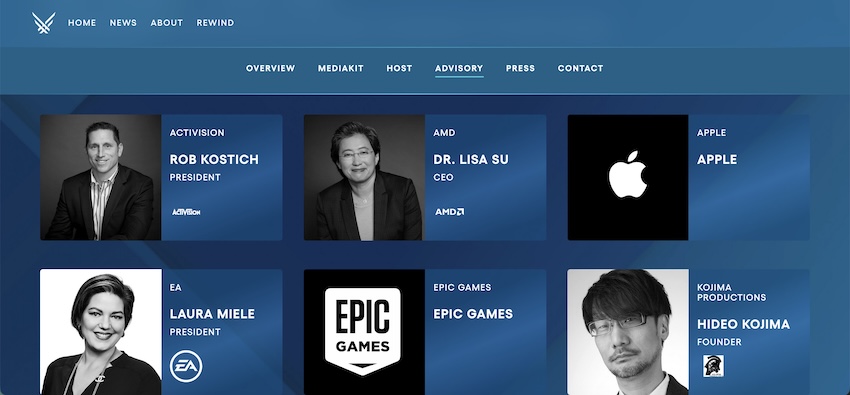Click the small APPLE company label
The image size is (850, 395).
coord(711,133)
